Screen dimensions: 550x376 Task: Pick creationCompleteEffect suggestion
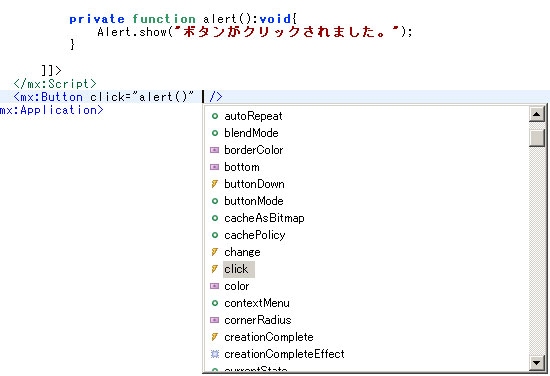click(x=284, y=354)
